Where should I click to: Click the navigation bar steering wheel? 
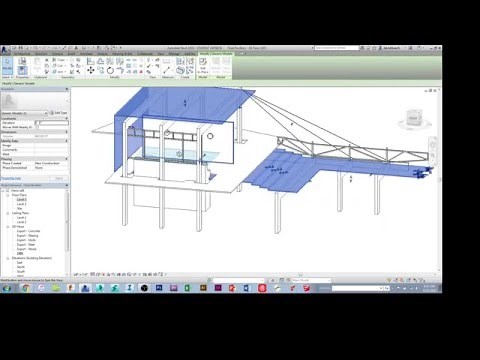[433, 145]
